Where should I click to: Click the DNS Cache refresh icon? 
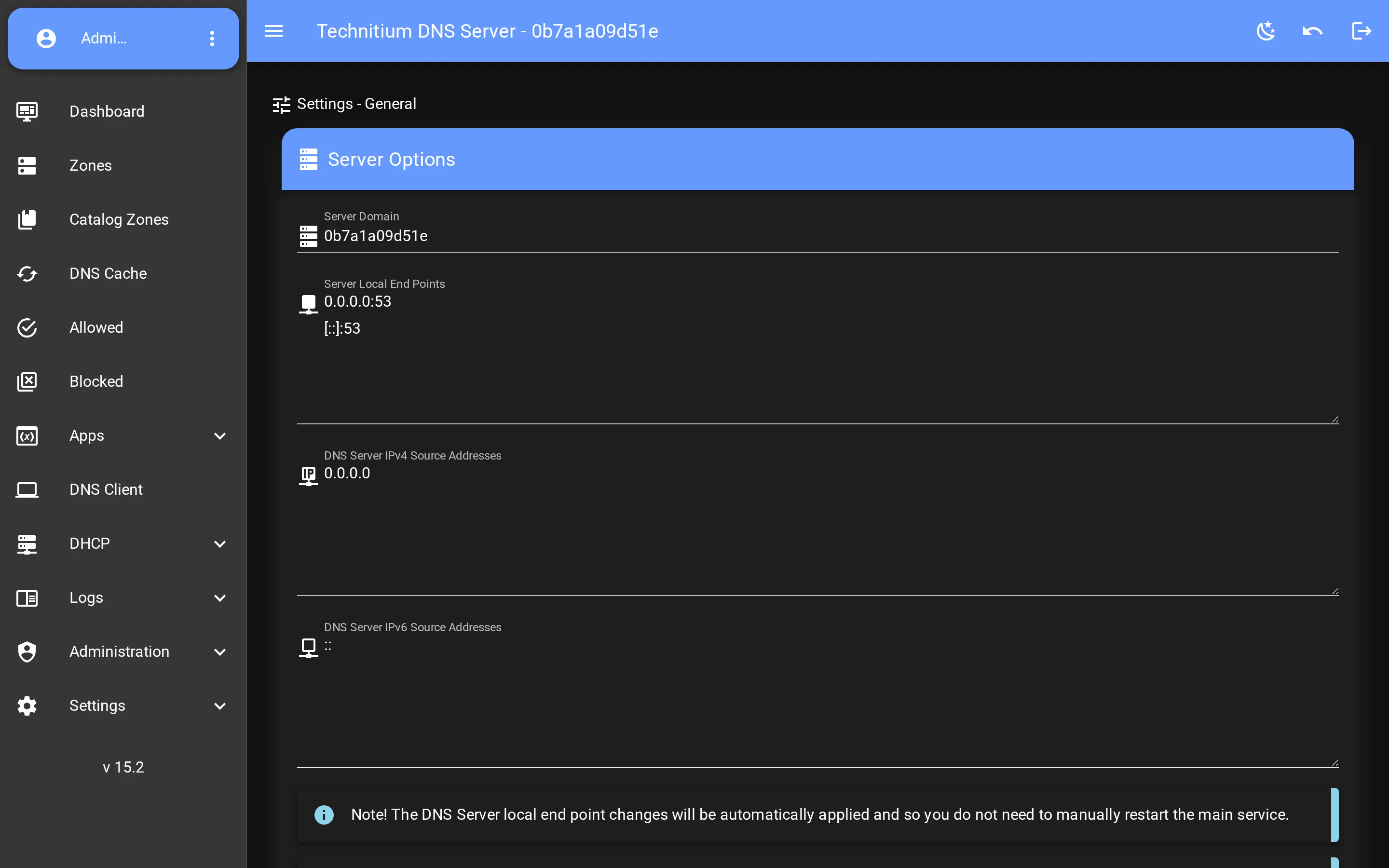(x=27, y=273)
